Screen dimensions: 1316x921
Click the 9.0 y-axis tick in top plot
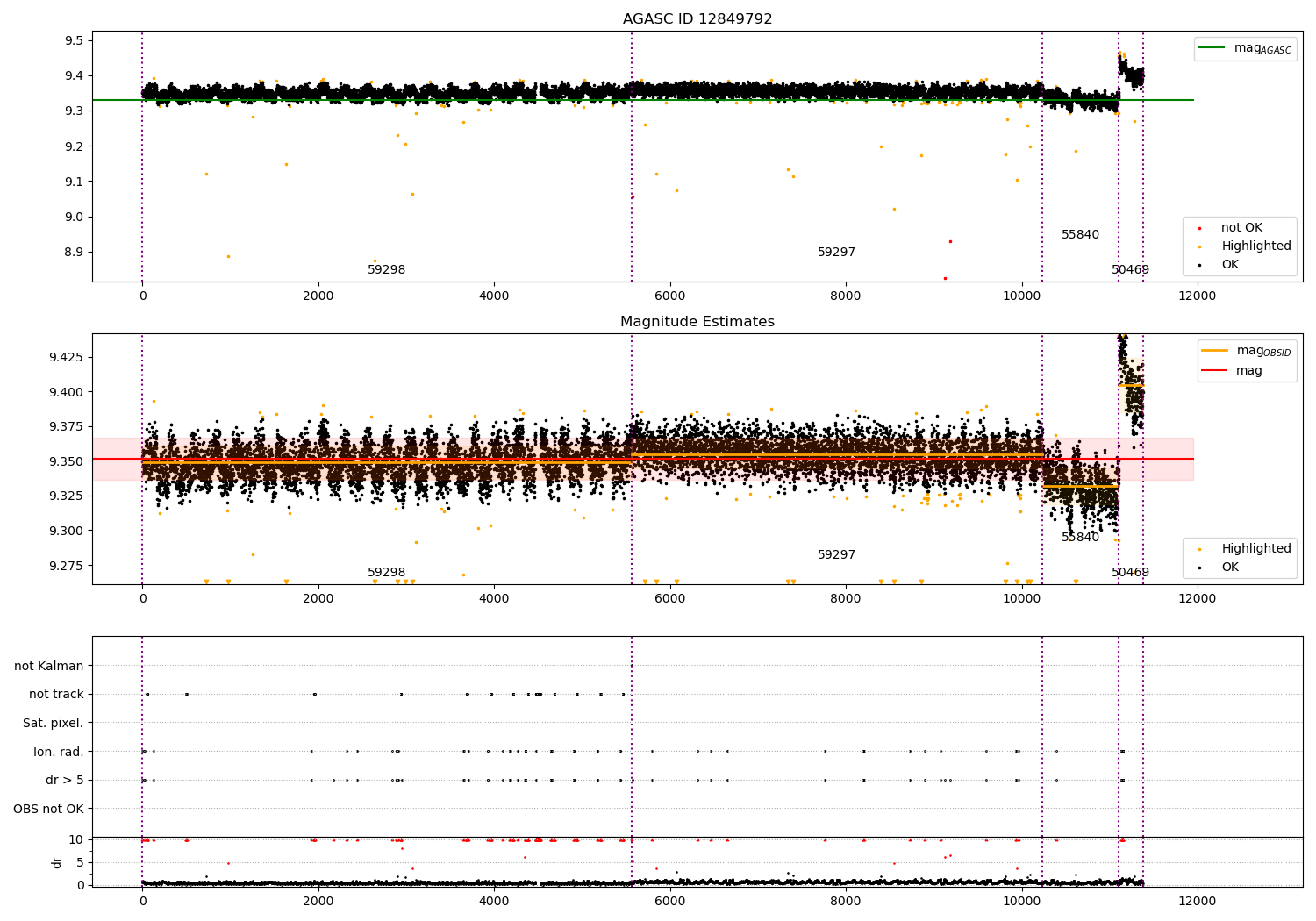pyautogui.click(x=74, y=217)
